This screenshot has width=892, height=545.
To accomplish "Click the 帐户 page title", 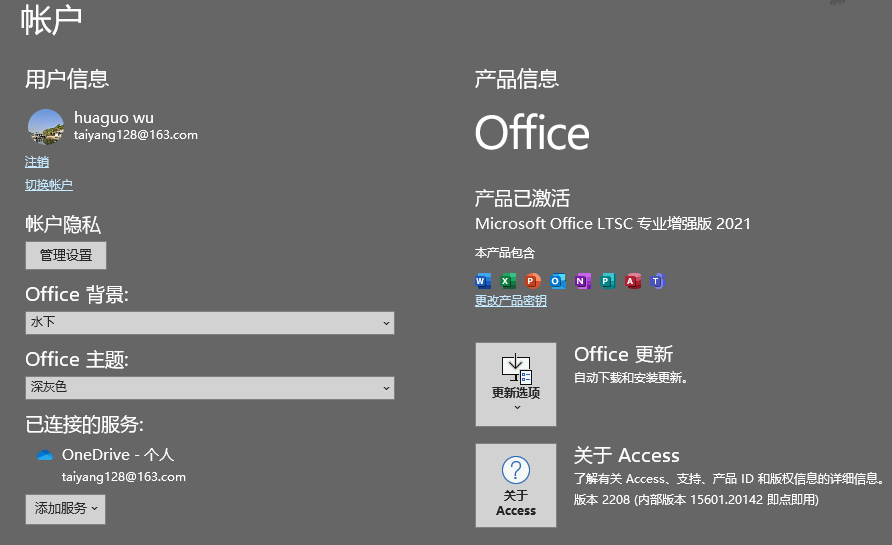I will click(51, 19).
